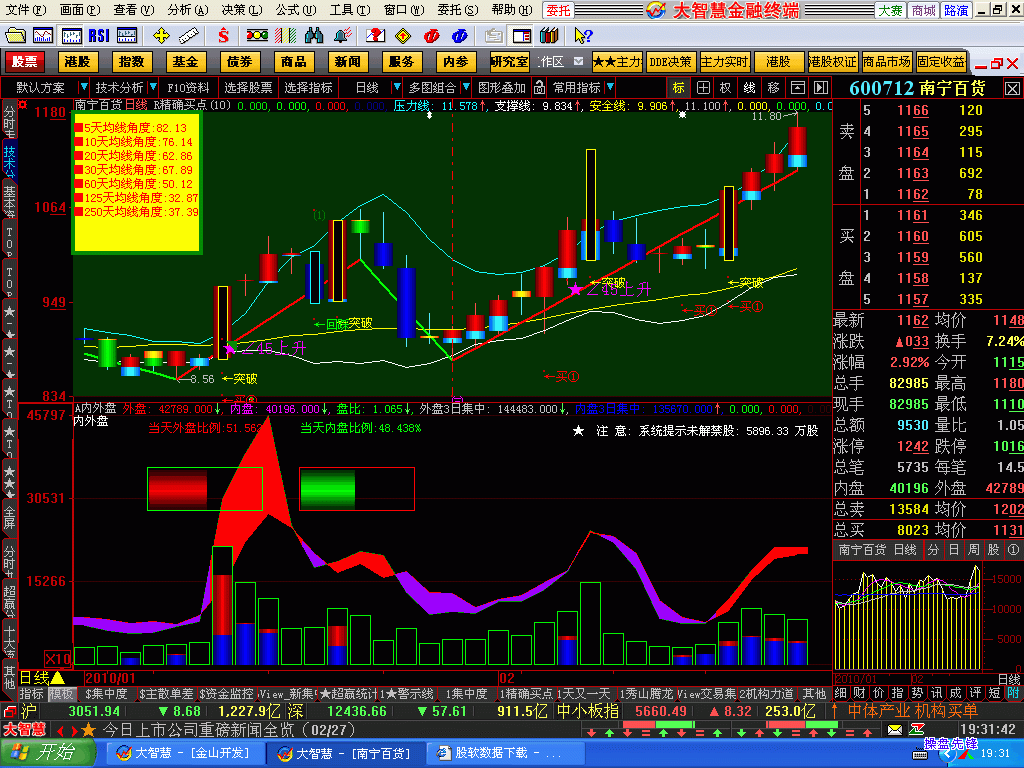This screenshot has width=1024, height=768.
Task: Click the yellow diamond arrow icon
Action: point(404,35)
